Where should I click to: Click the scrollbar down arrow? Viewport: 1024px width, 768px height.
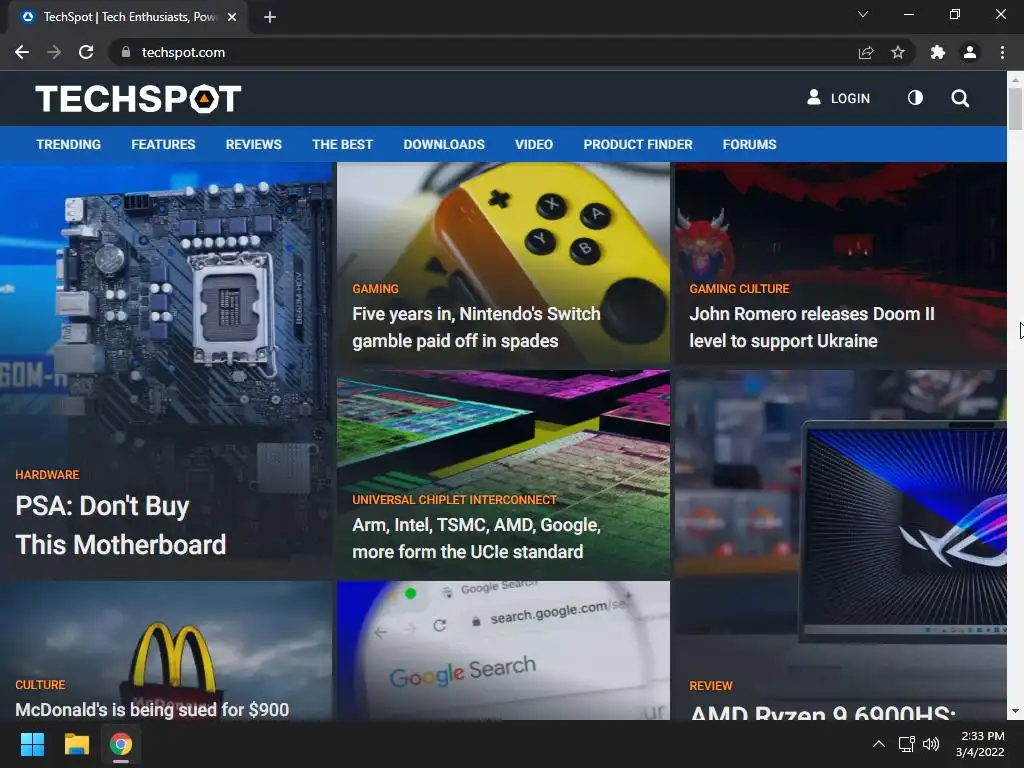tap(1015, 712)
